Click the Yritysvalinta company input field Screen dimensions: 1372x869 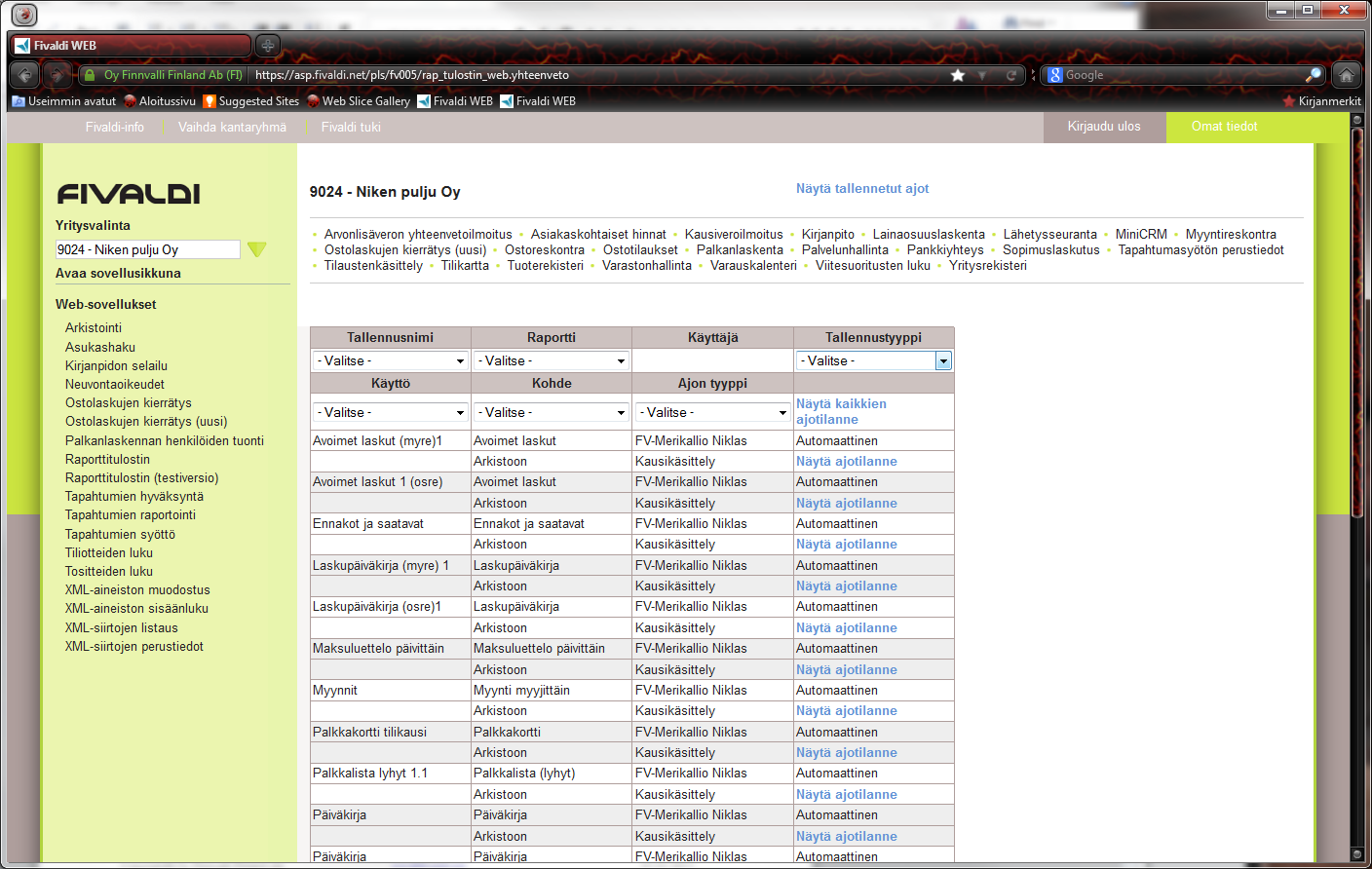[x=147, y=249]
